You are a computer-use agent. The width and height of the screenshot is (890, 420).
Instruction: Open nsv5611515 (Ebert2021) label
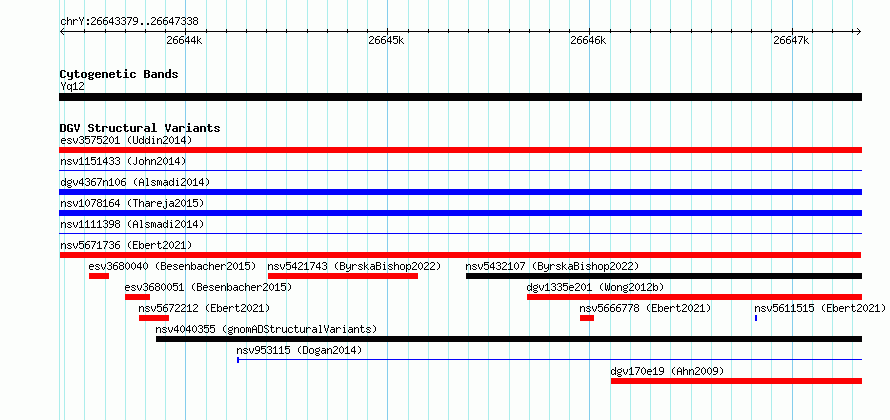tap(820, 308)
